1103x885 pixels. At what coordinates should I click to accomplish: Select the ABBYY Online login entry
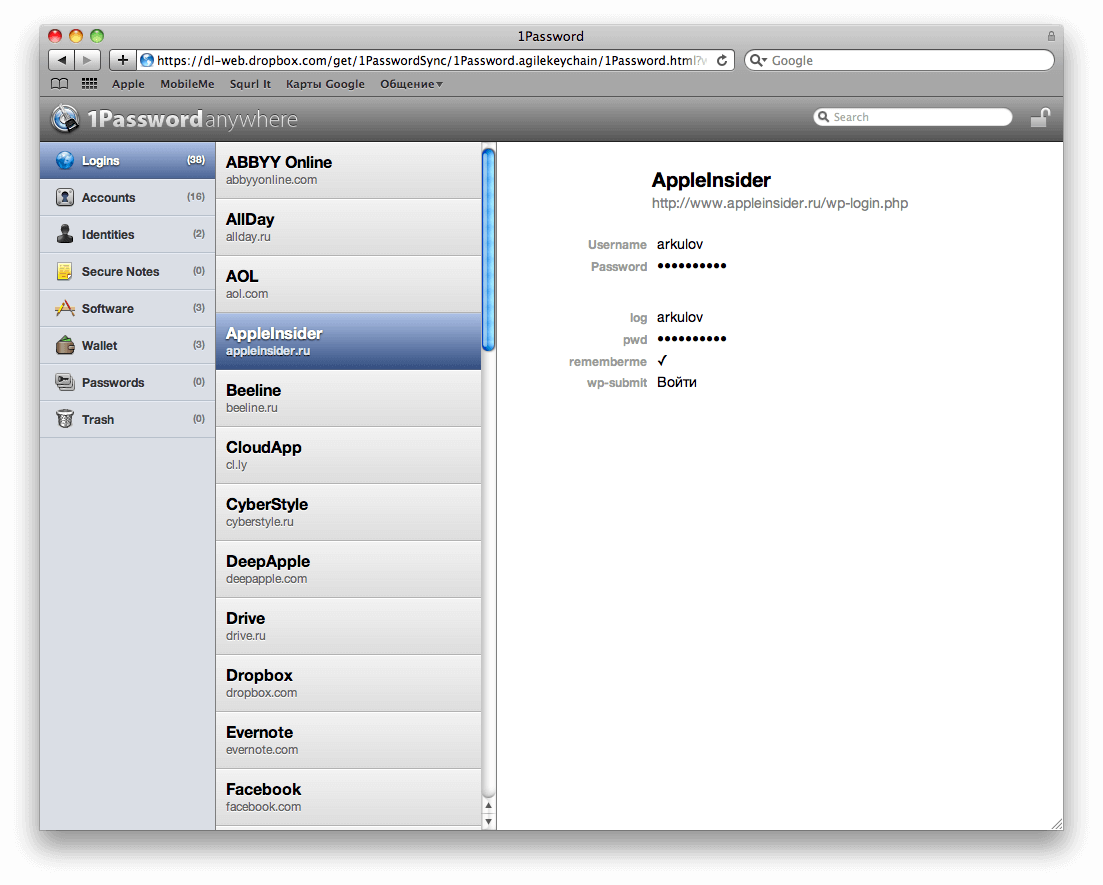click(x=348, y=171)
